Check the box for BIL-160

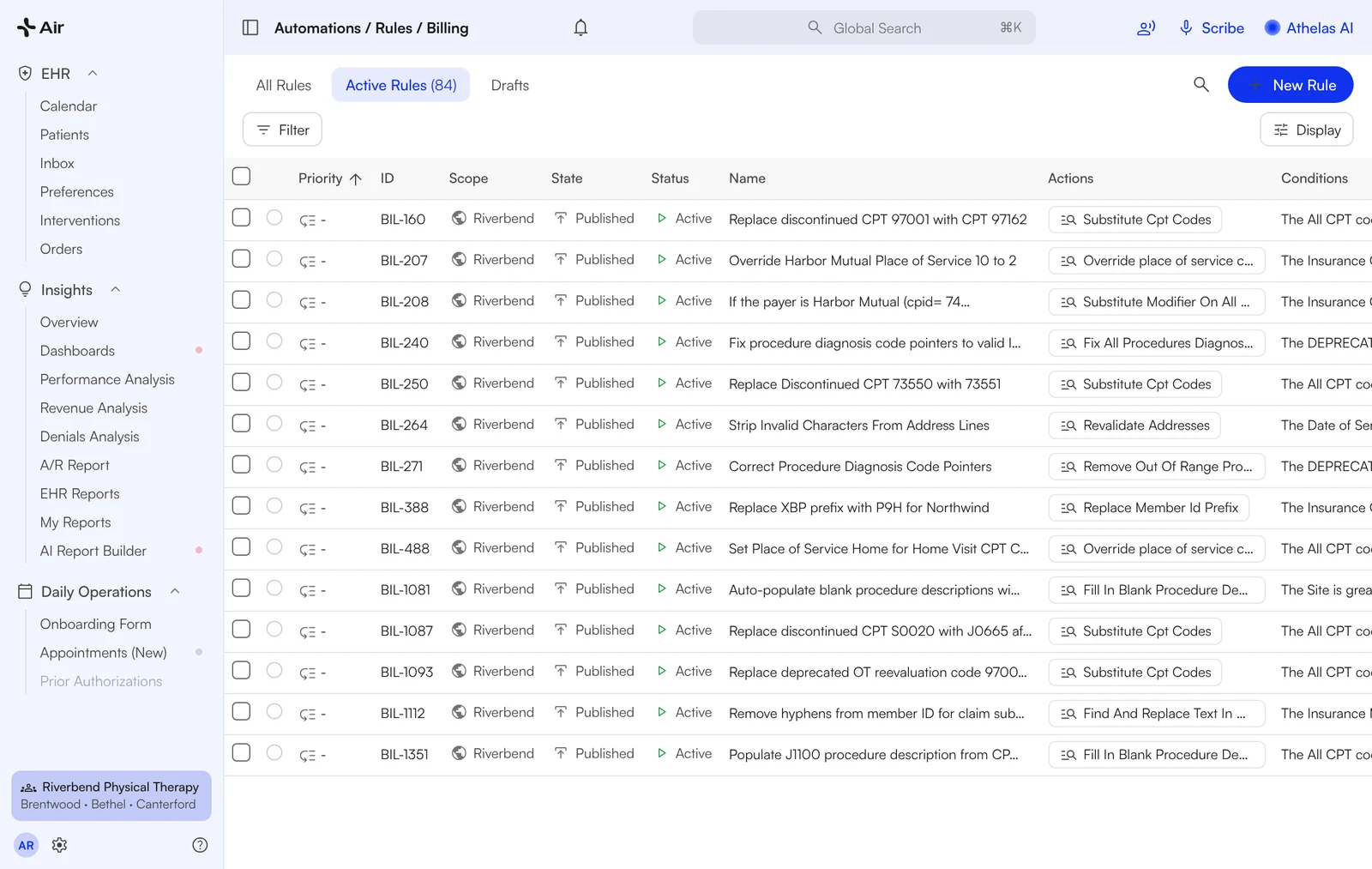click(x=242, y=217)
